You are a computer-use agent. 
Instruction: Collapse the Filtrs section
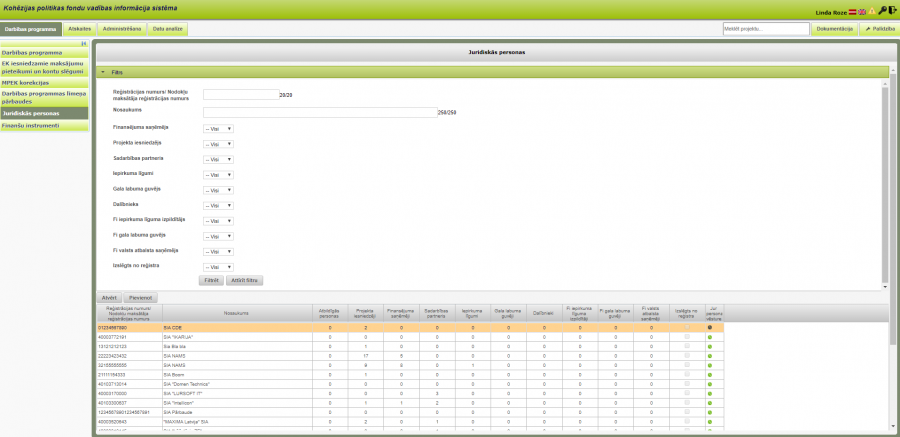coord(103,73)
